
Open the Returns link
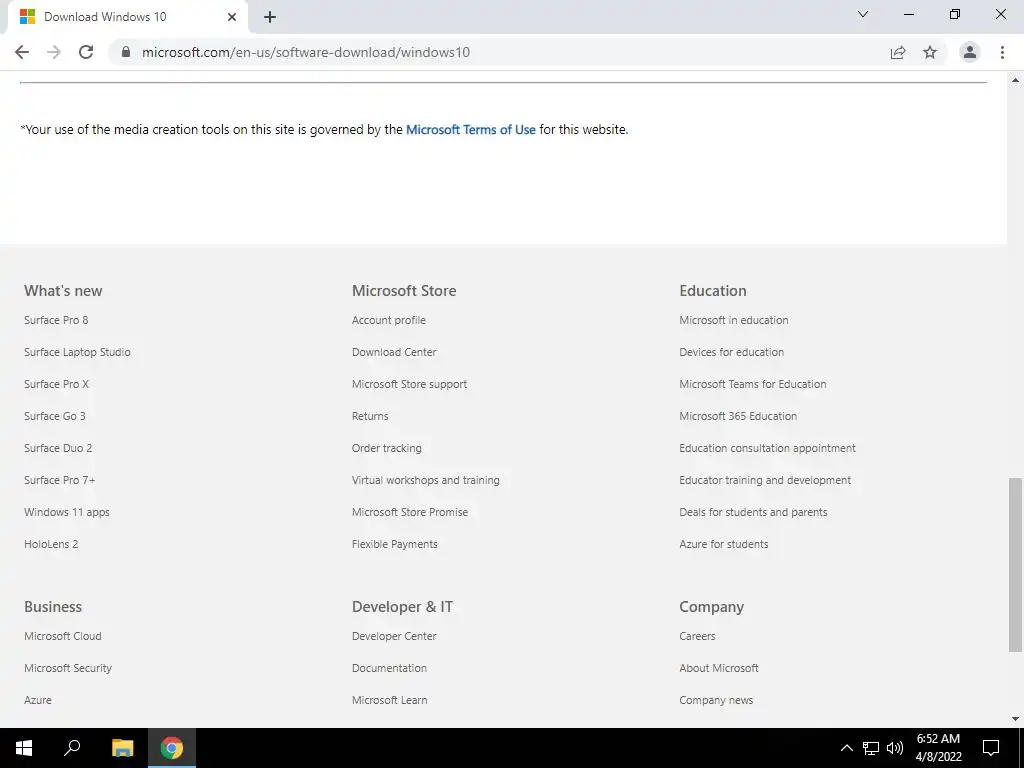point(370,416)
